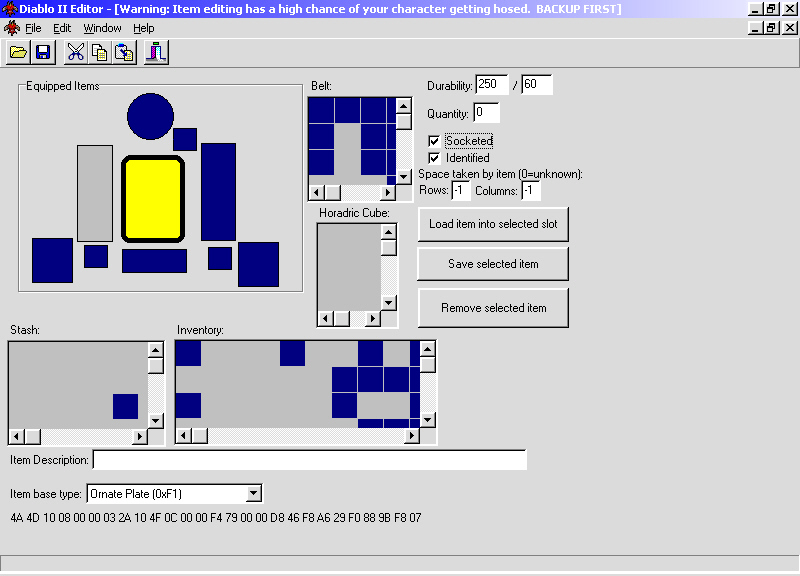This screenshot has height=576, width=800.
Task: Open the File menu
Action: pos(33,28)
